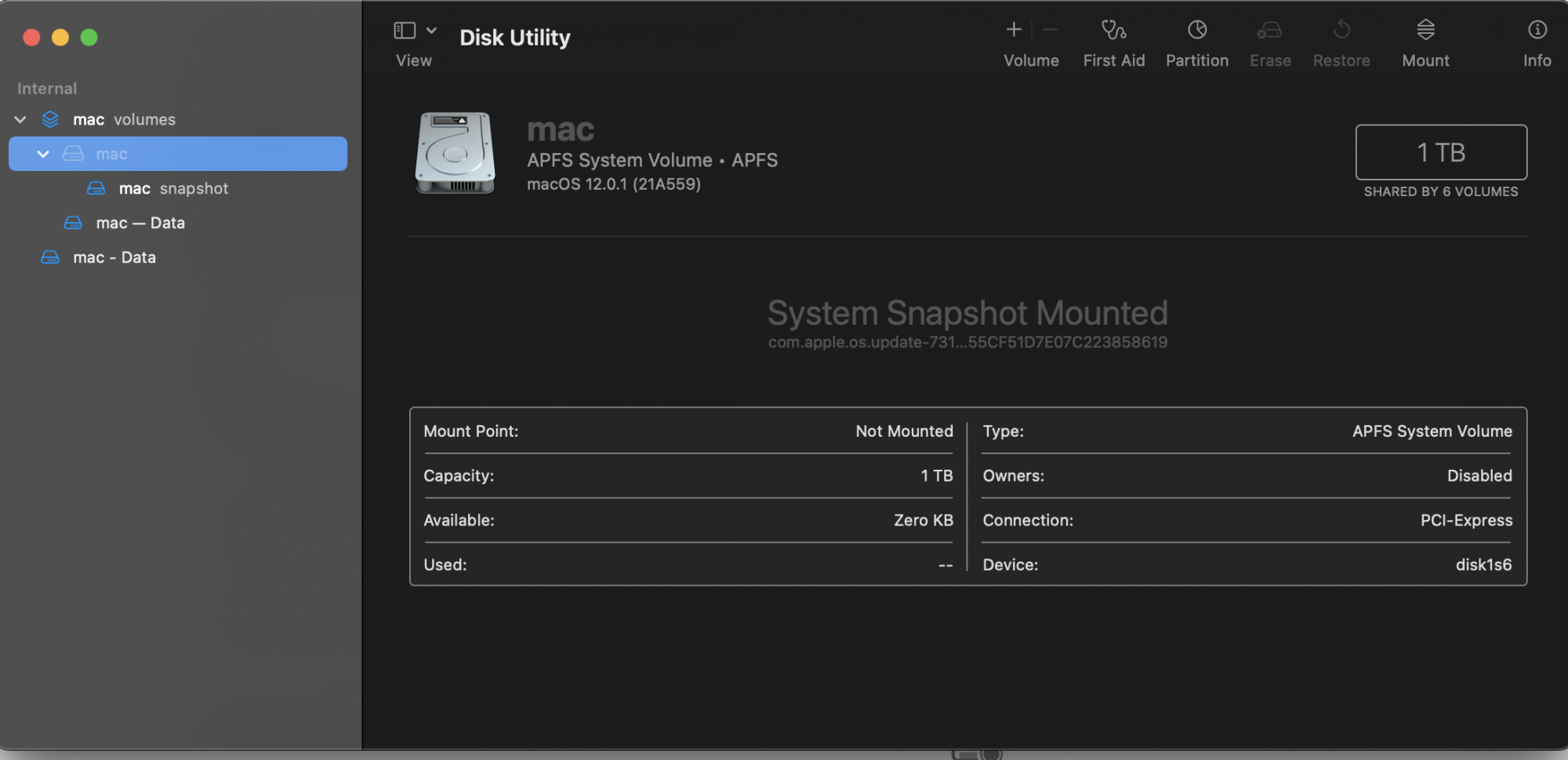Close the Disk Utility window
Screen dimensions: 1568x760
[x=31, y=37]
